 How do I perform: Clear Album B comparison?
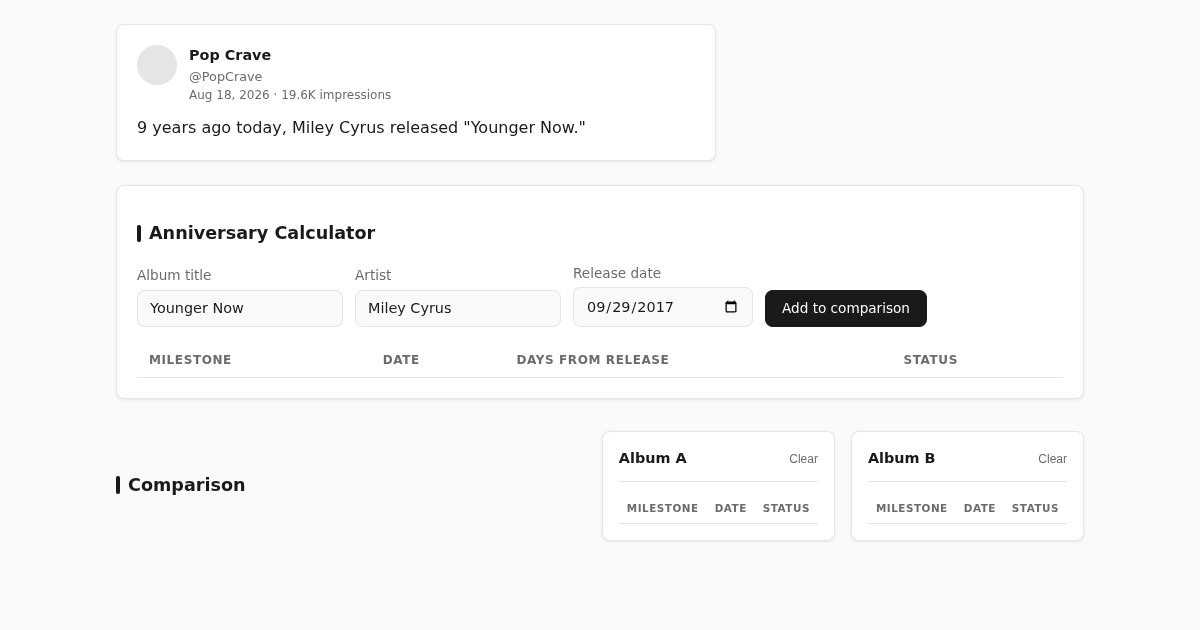[x=1052, y=459]
